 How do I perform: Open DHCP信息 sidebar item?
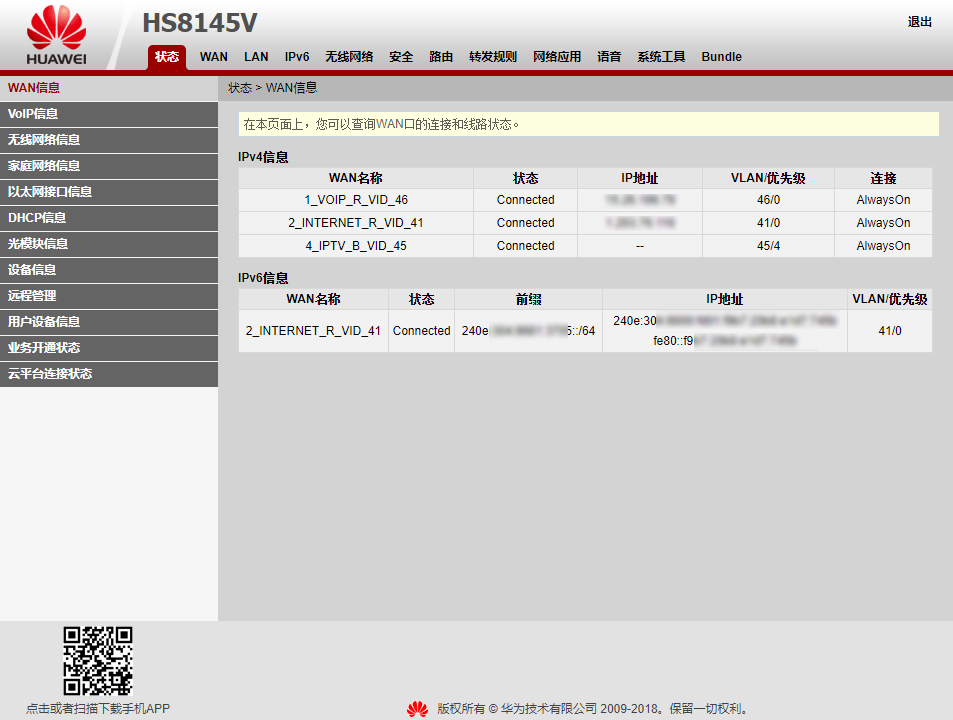[x=37, y=218]
